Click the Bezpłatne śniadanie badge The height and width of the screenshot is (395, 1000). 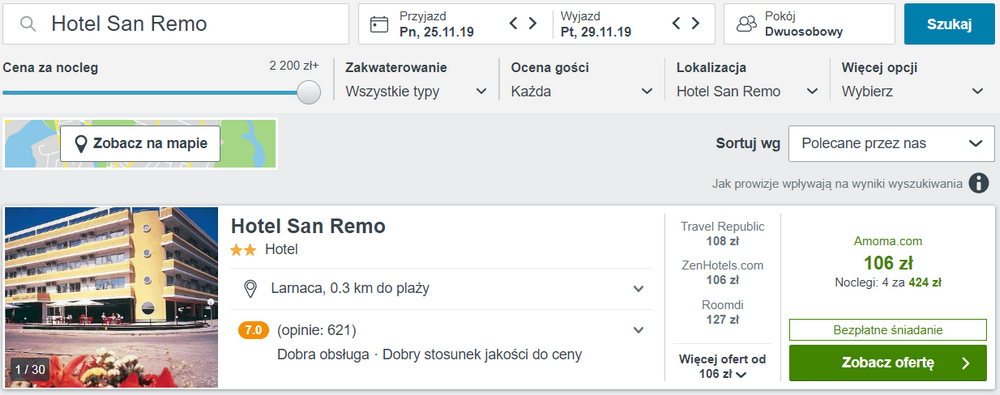(888, 330)
